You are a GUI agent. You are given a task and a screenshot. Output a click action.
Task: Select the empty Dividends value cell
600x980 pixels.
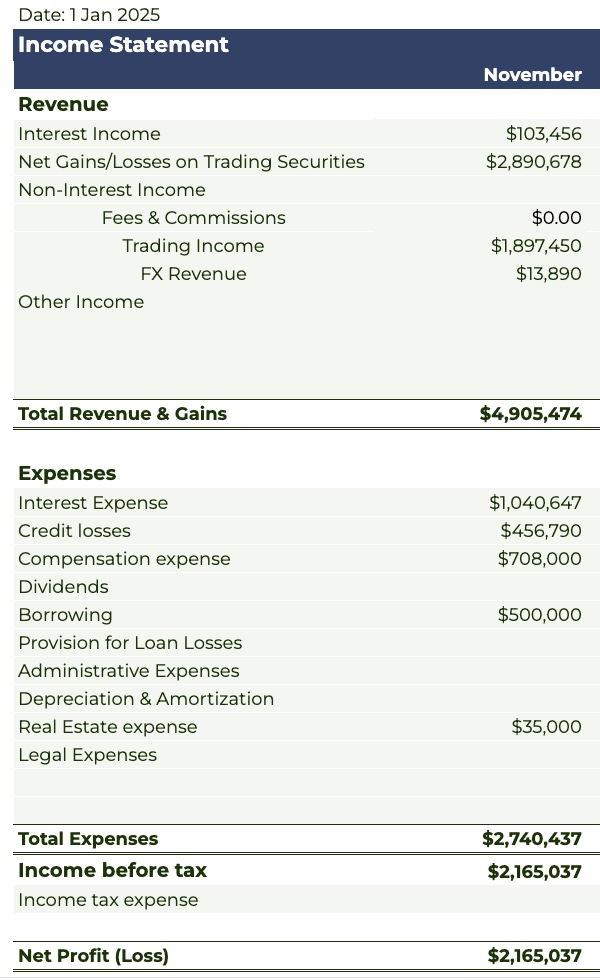pos(488,587)
